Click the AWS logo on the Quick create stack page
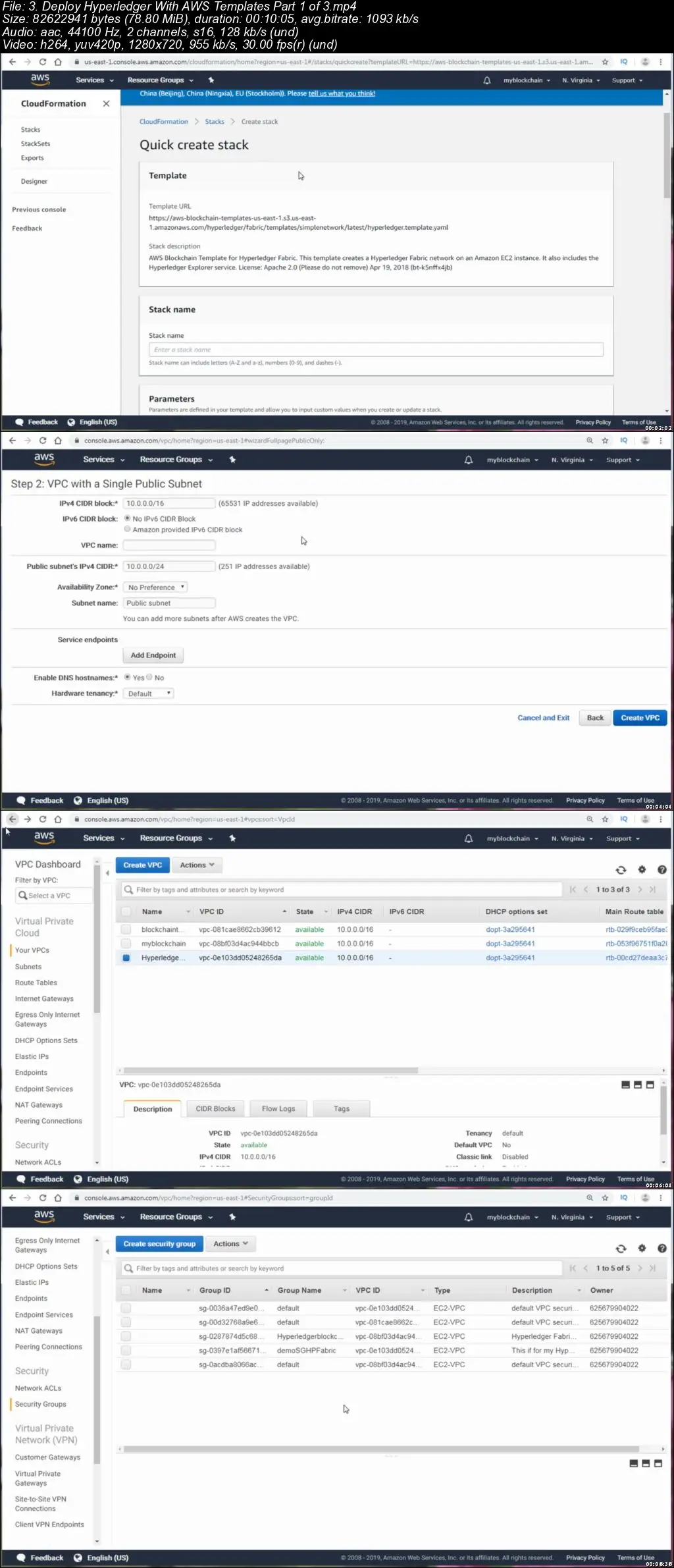 point(40,79)
